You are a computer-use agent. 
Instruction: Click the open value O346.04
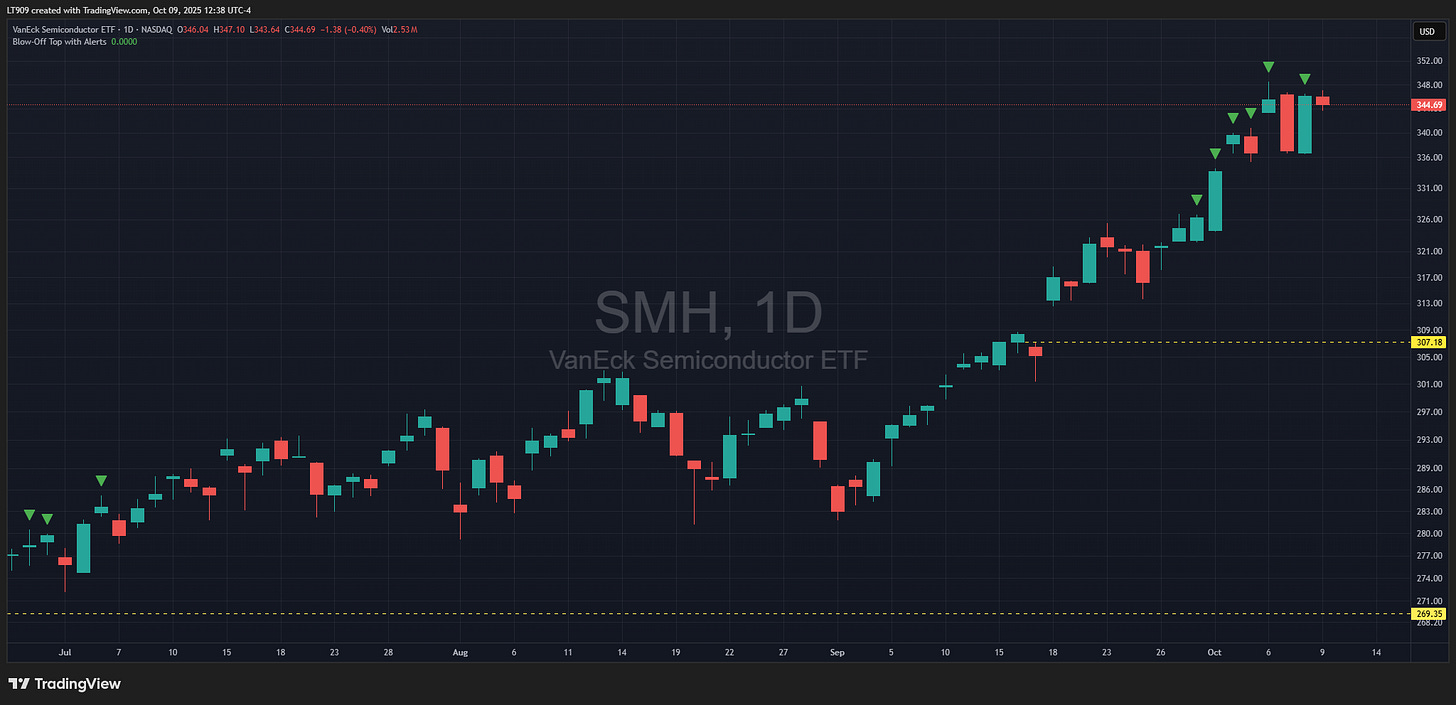pyautogui.click(x=193, y=30)
